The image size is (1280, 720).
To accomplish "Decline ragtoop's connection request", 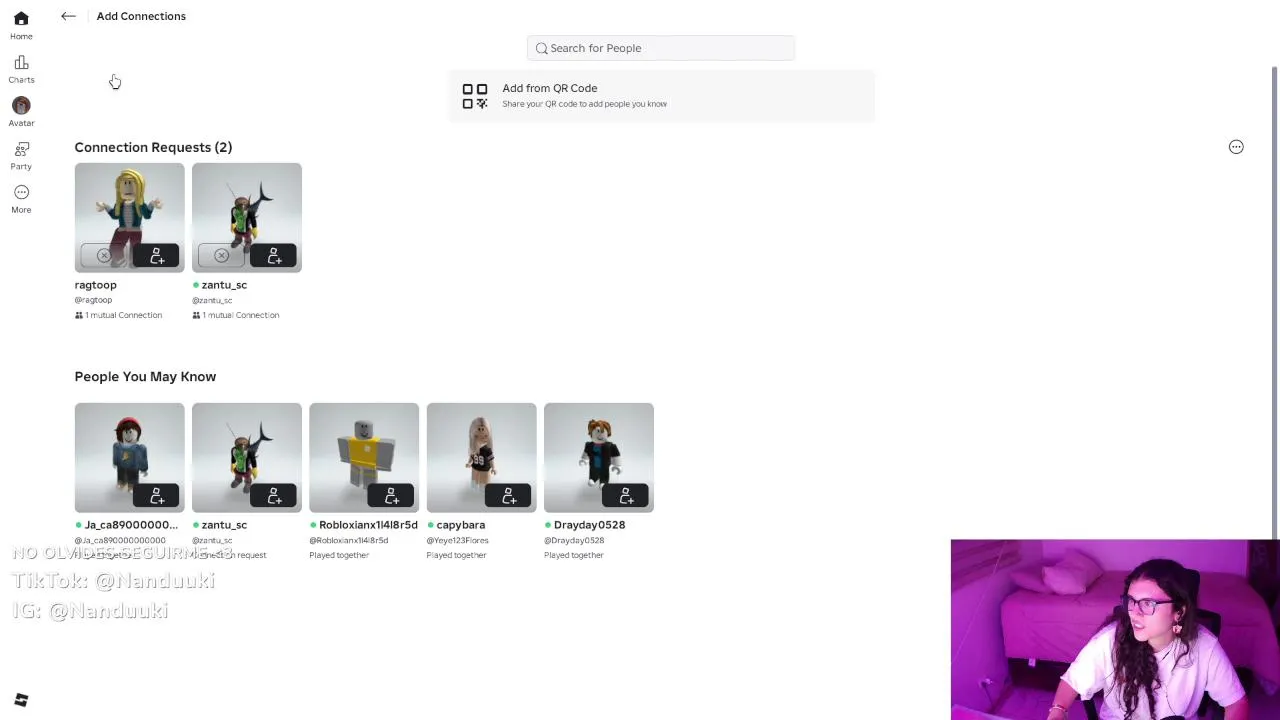I will [x=104, y=256].
